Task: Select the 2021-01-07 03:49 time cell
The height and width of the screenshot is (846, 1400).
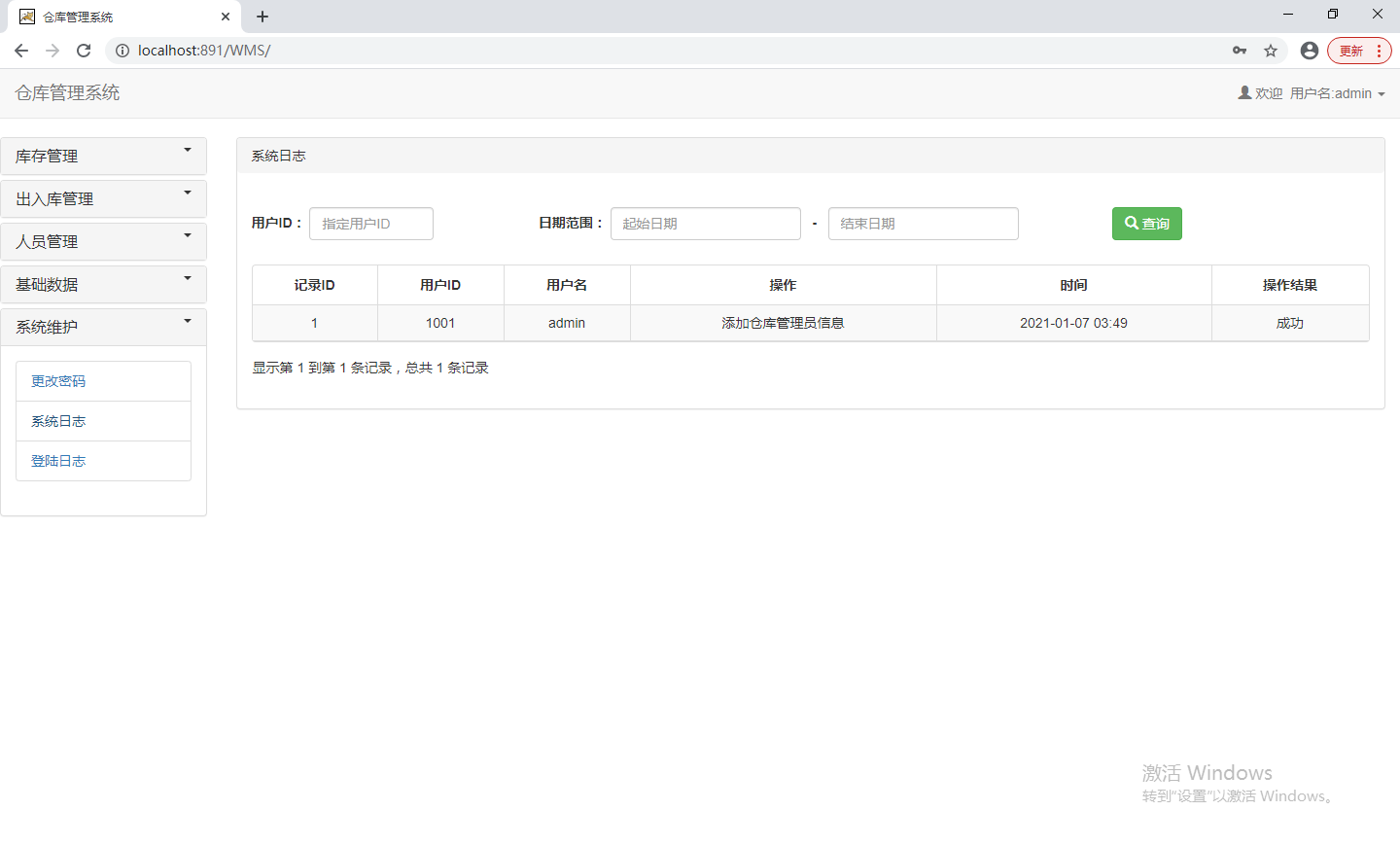Action: [x=1074, y=323]
